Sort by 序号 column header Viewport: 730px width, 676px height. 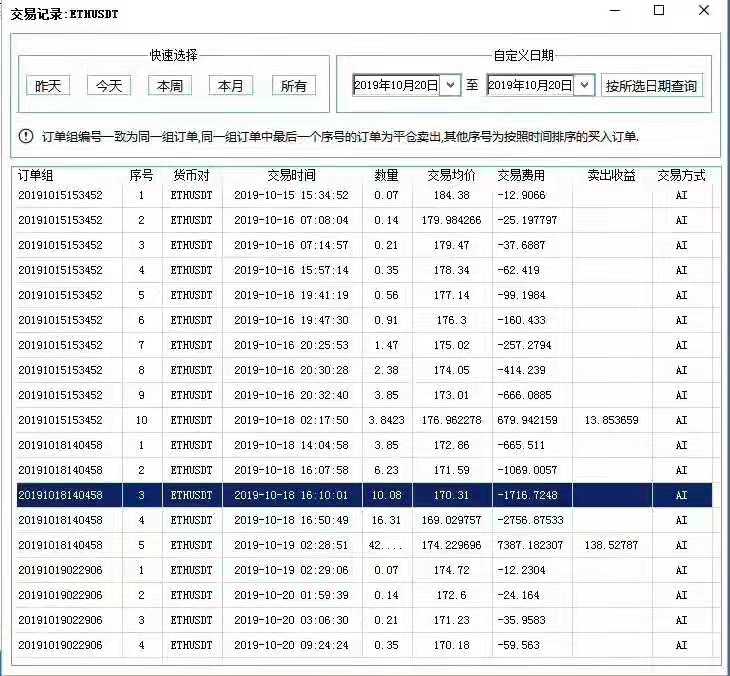(142, 176)
